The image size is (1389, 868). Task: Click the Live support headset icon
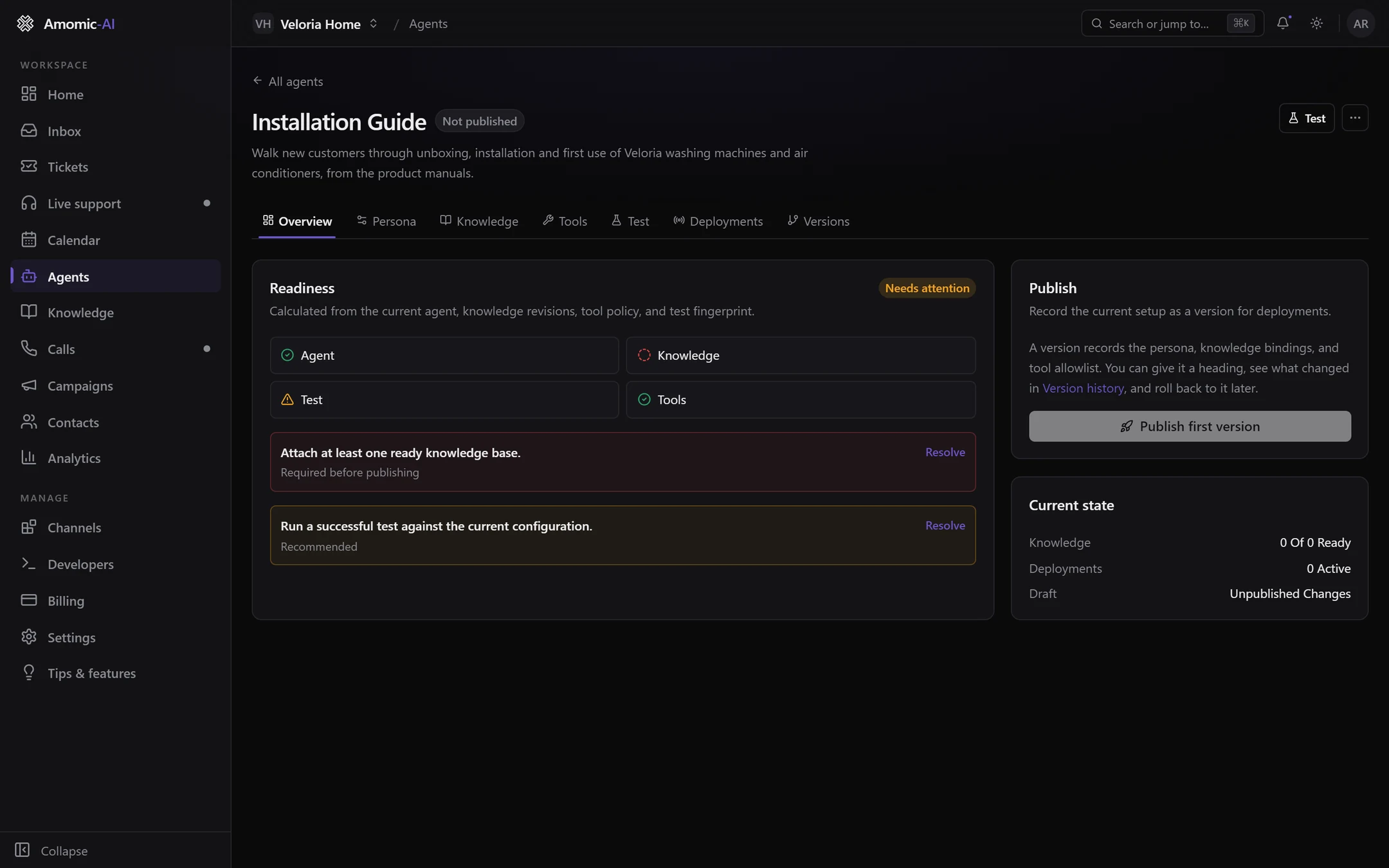click(x=29, y=203)
